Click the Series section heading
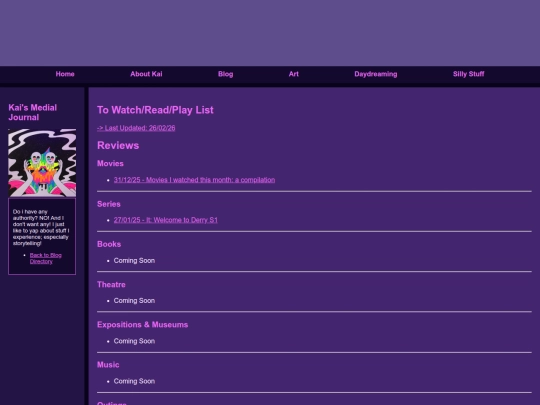Screen dimensions: 540x405 point(109,204)
